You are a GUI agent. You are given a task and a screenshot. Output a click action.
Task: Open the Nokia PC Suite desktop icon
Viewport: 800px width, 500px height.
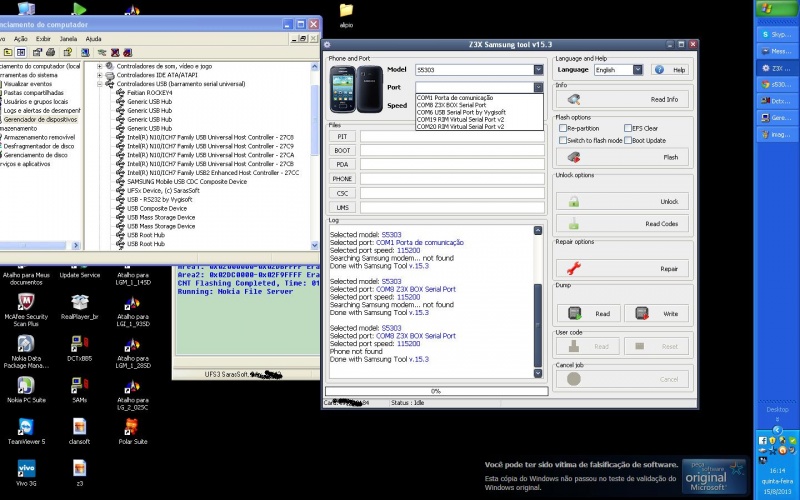click(x=26, y=390)
